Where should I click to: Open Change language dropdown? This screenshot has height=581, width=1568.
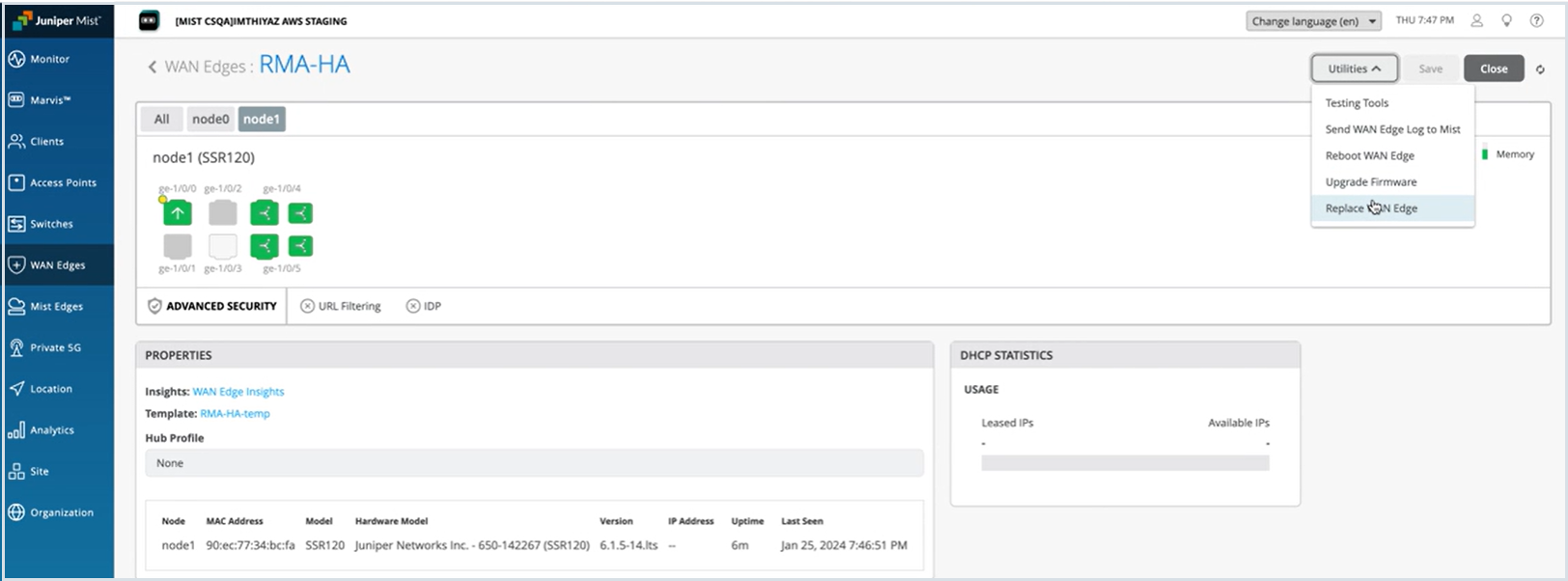pos(1313,21)
